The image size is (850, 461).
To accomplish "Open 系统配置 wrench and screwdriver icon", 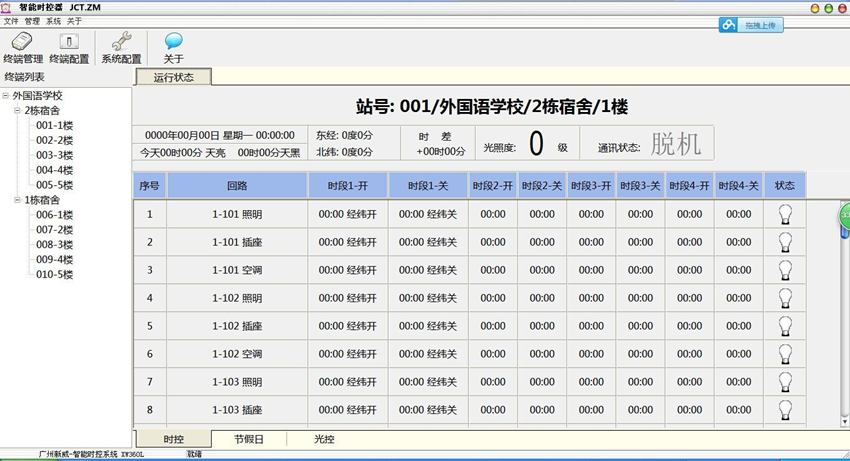I will [x=121, y=42].
